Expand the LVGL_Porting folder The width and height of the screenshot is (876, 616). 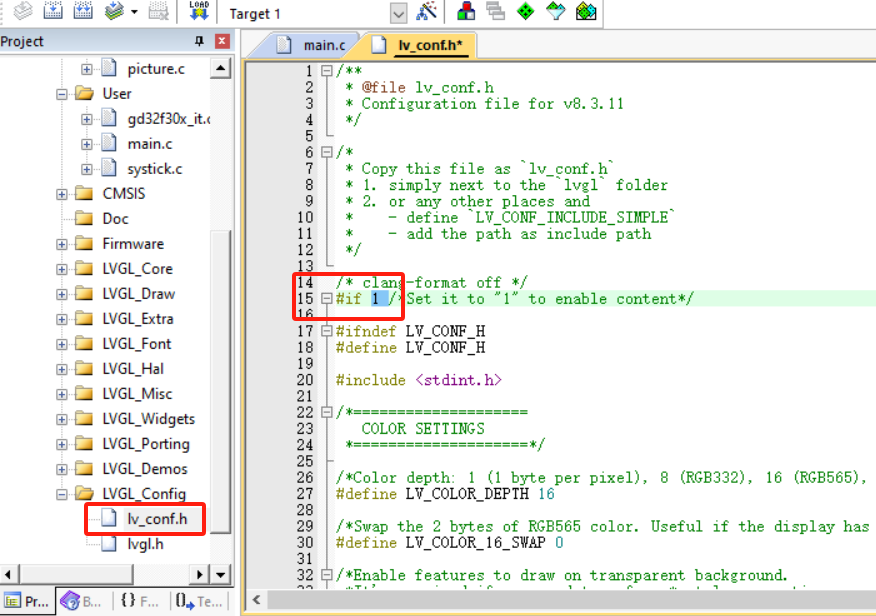[x=61, y=445]
